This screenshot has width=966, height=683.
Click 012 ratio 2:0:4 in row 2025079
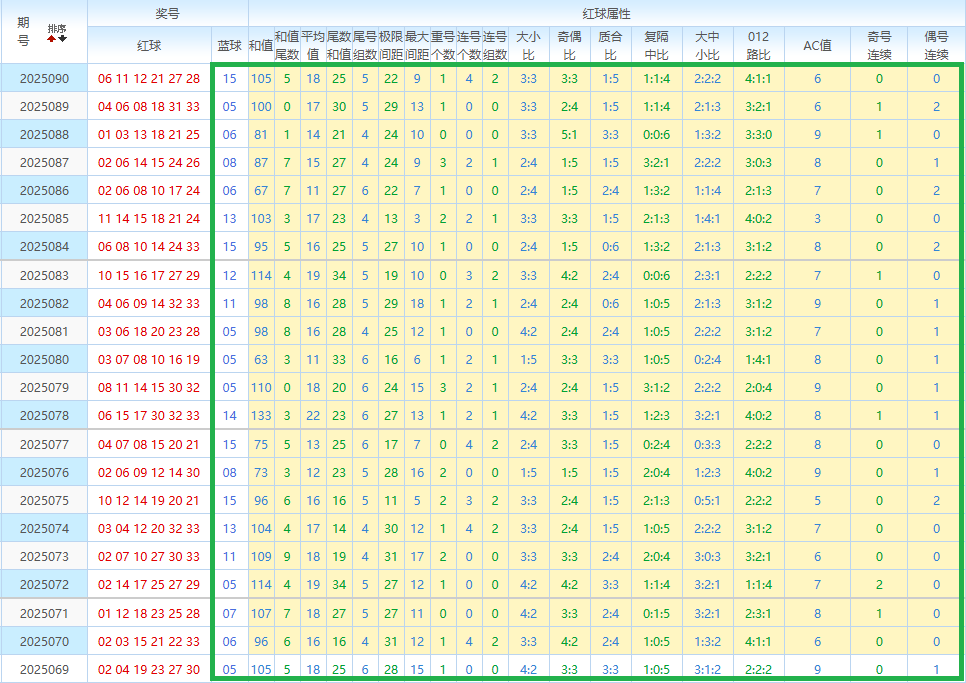[x=758, y=387]
